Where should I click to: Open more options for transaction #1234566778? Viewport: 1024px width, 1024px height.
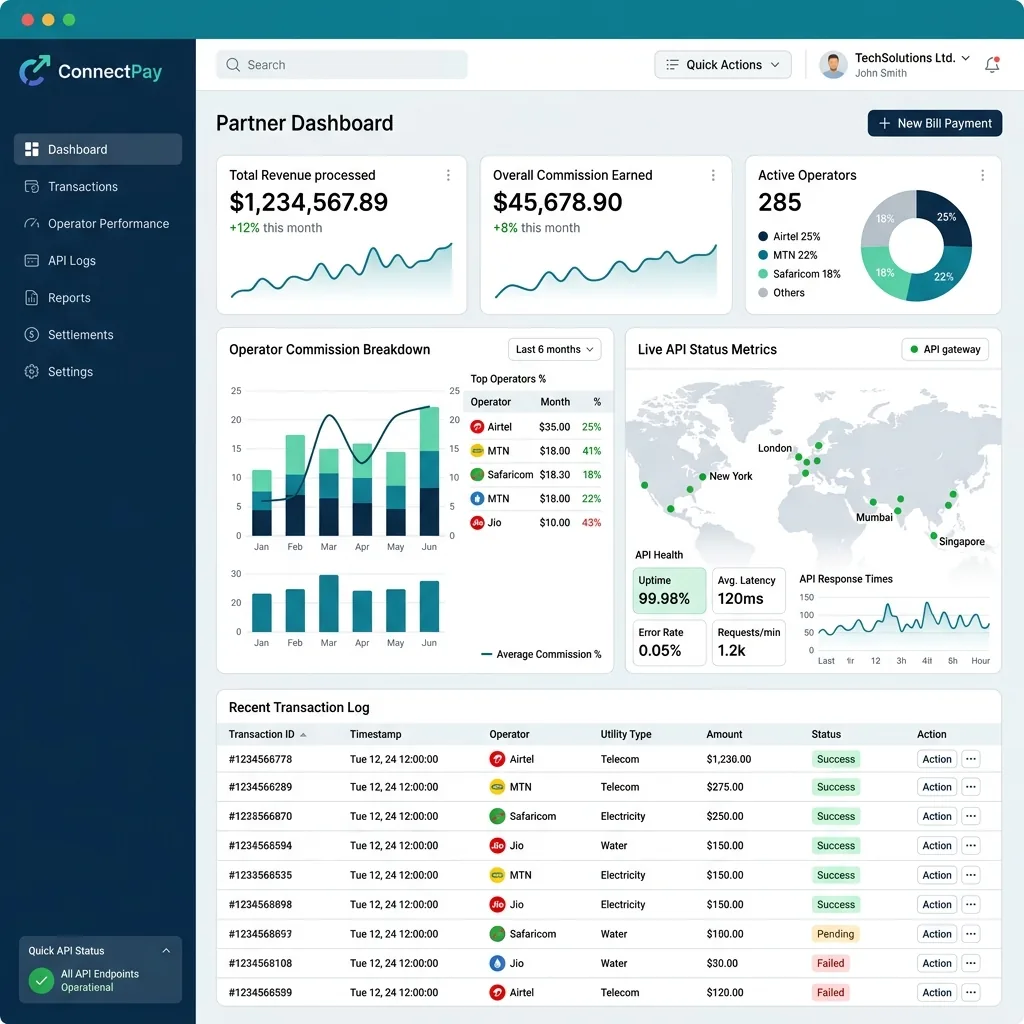click(970, 759)
